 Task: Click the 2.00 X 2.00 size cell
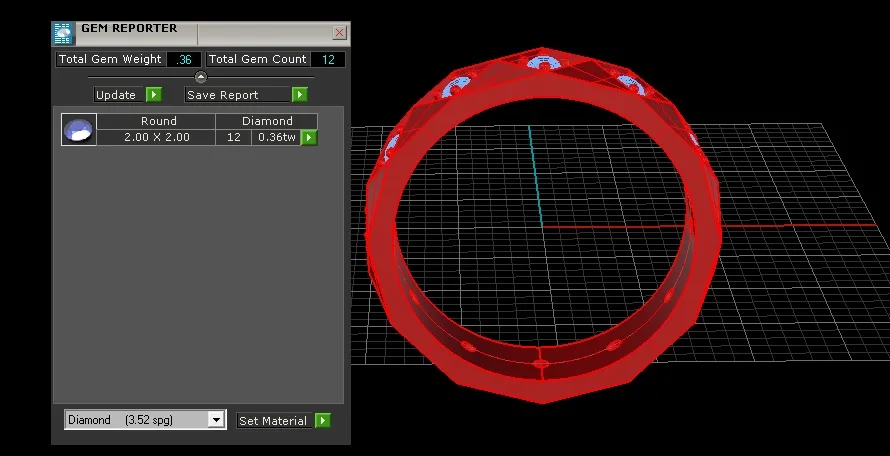pyautogui.click(x=157, y=137)
